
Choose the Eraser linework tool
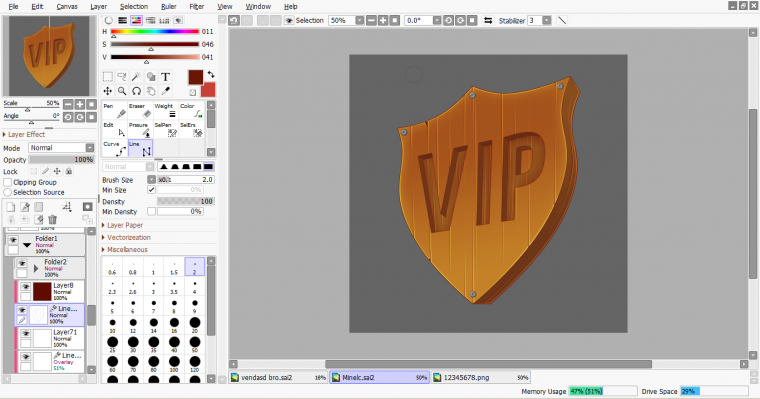tap(141, 111)
